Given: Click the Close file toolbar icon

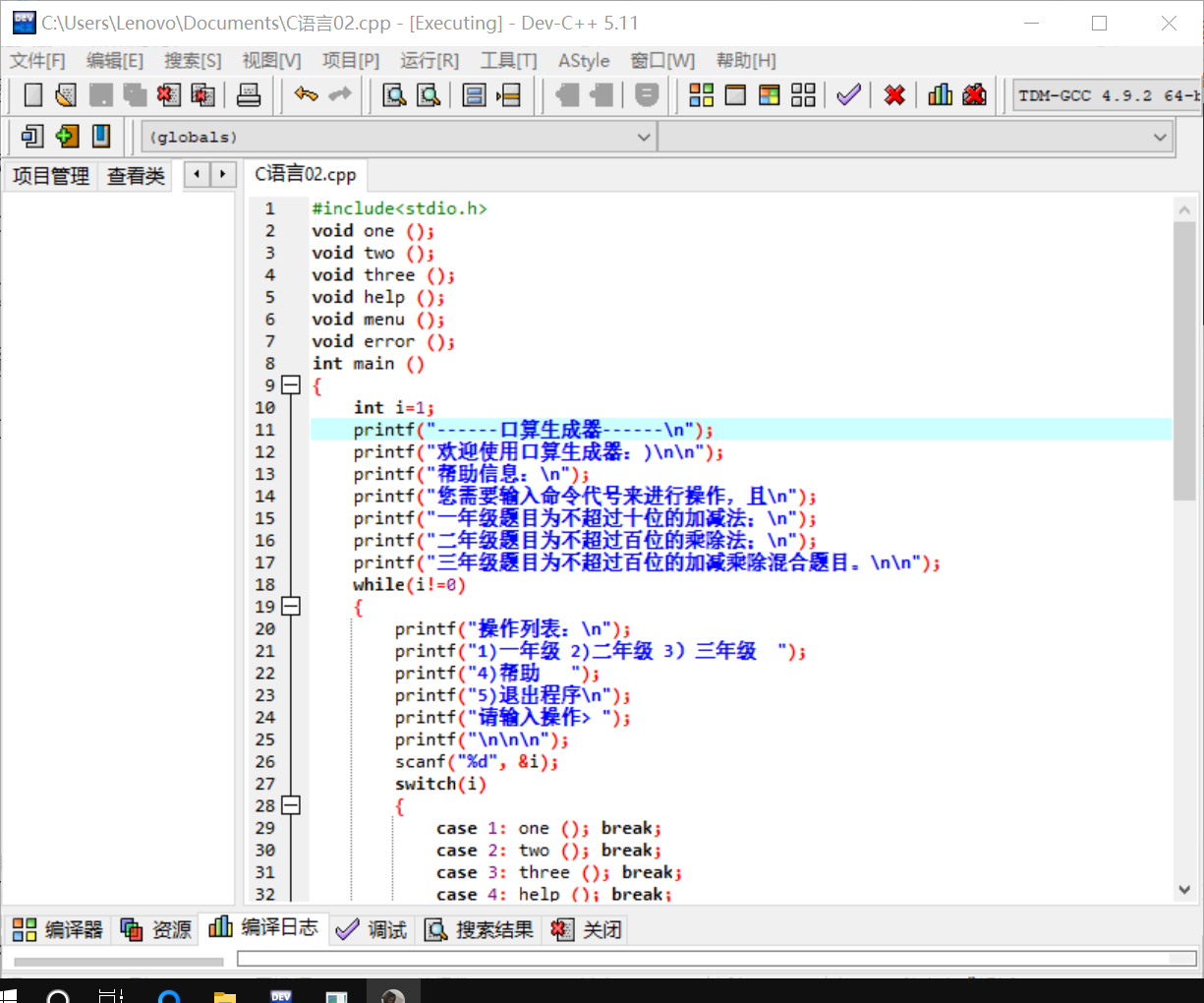Looking at the screenshot, I should [169, 94].
